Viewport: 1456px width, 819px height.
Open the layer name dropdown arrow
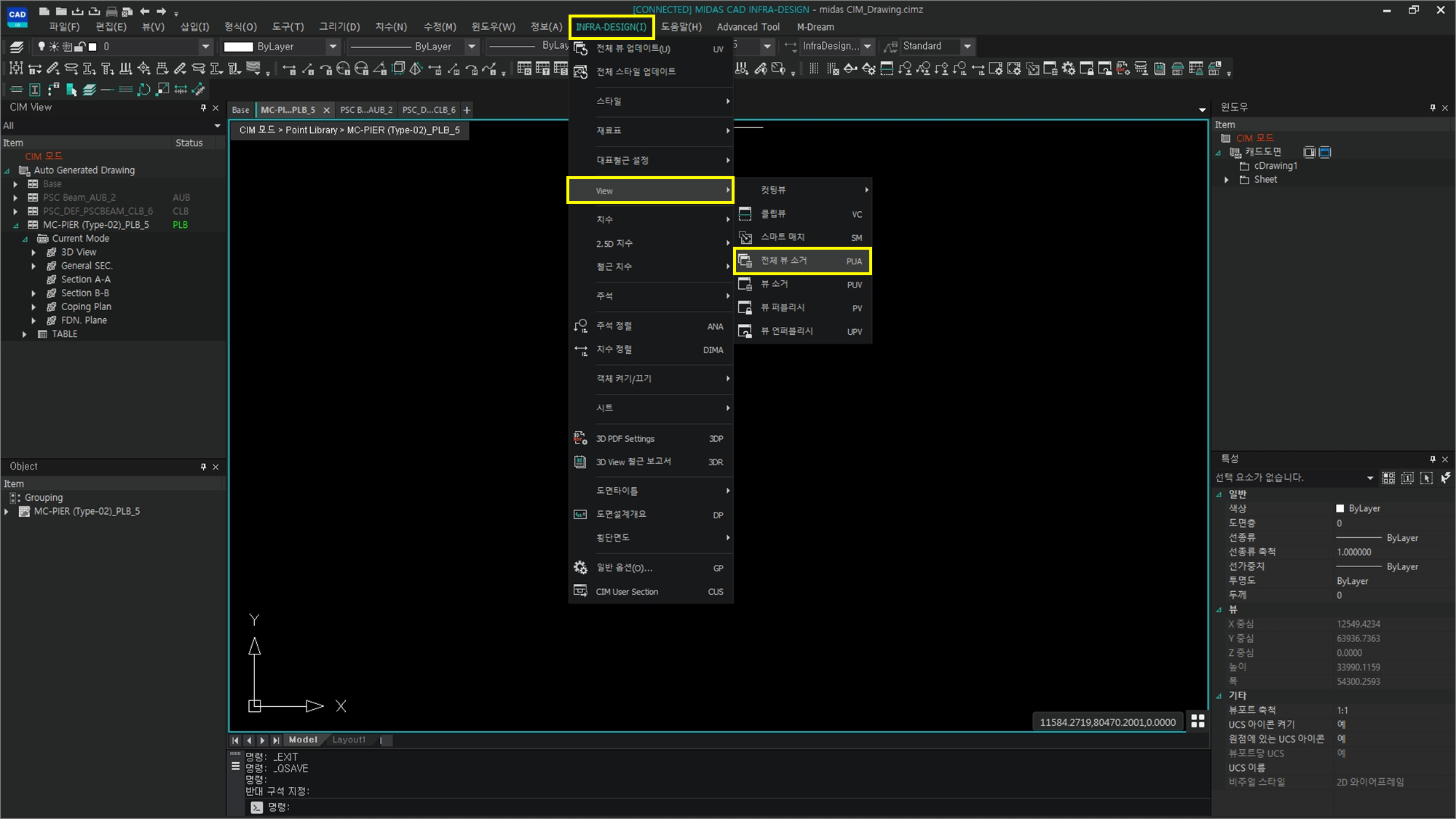(205, 47)
